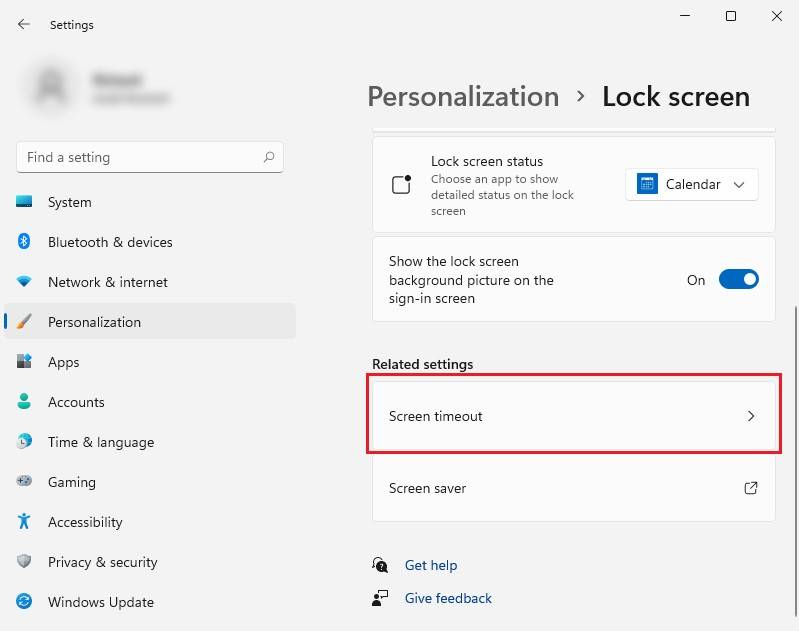
Task: Expand the Screen timeout setting
Action: tap(573, 416)
